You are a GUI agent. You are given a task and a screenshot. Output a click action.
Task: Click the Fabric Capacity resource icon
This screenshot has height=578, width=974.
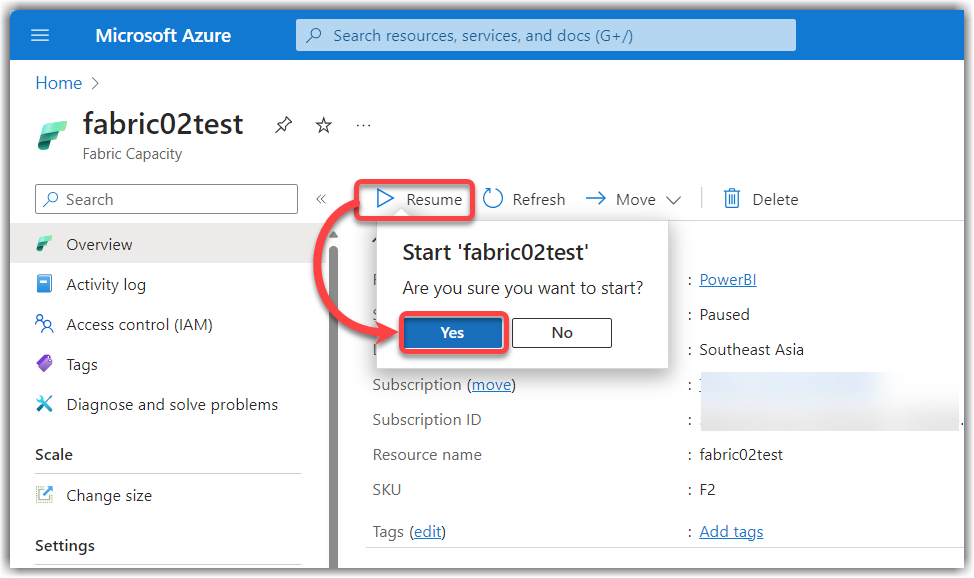[x=52, y=135]
